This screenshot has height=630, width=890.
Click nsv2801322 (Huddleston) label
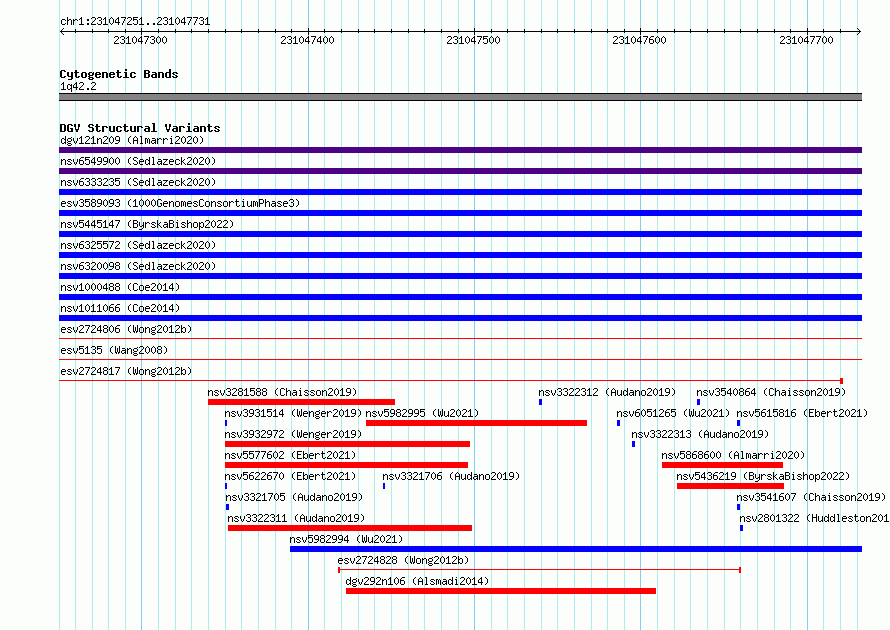[814, 518]
